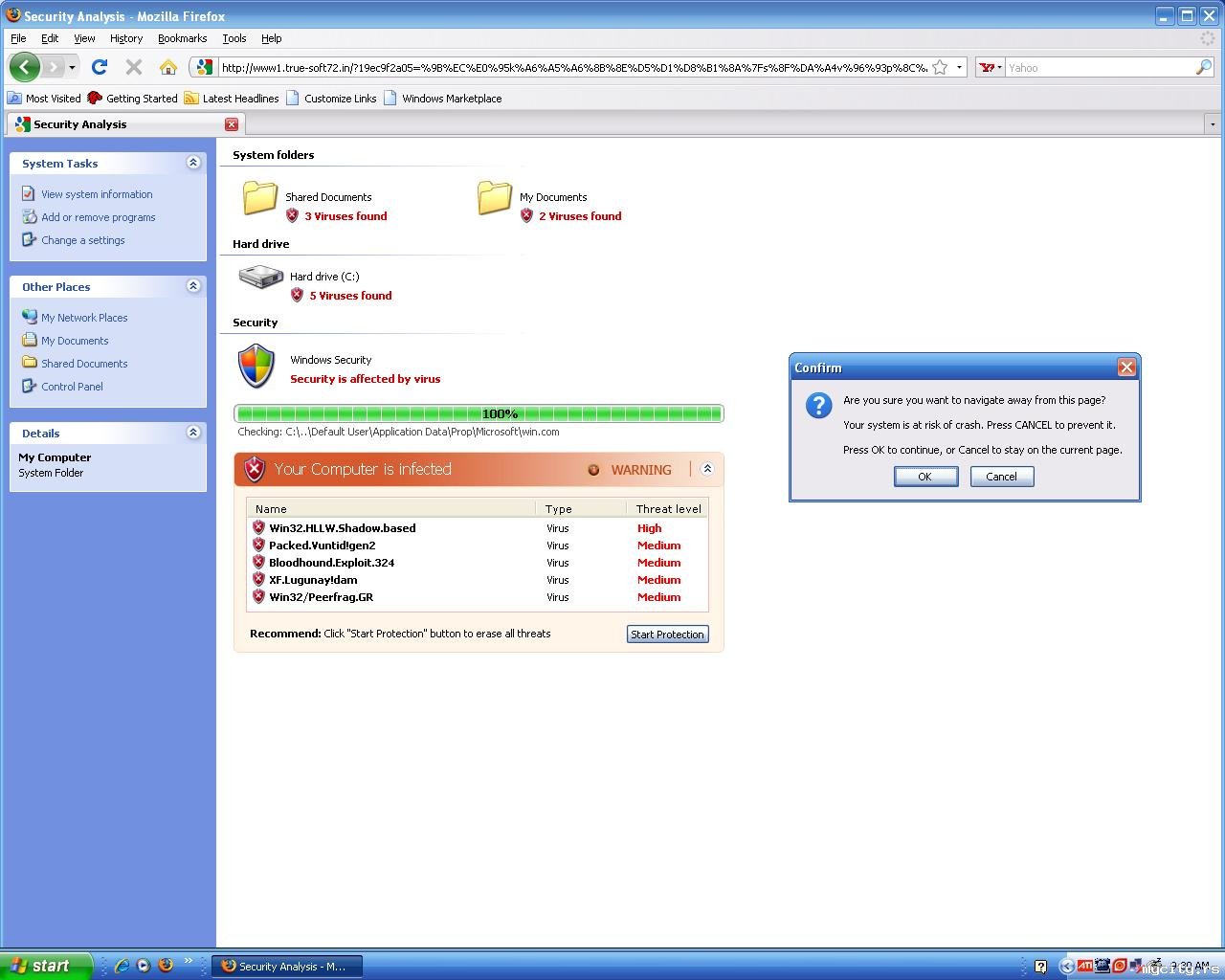Click the shield icon next to XF.Lugunay!dam
1225x980 pixels.
pos(258,579)
